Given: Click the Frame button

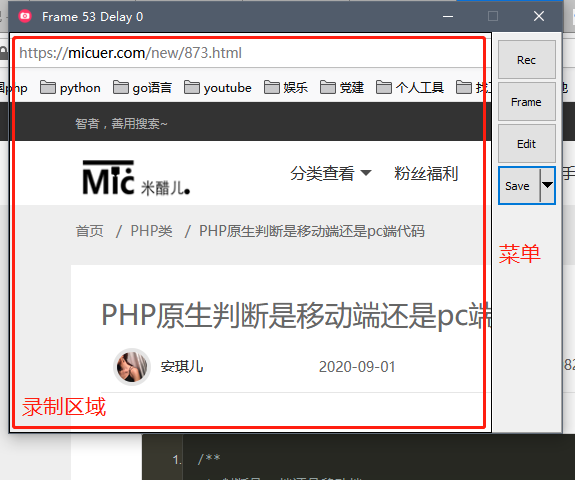Looking at the screenshot, I should [527, 102].
